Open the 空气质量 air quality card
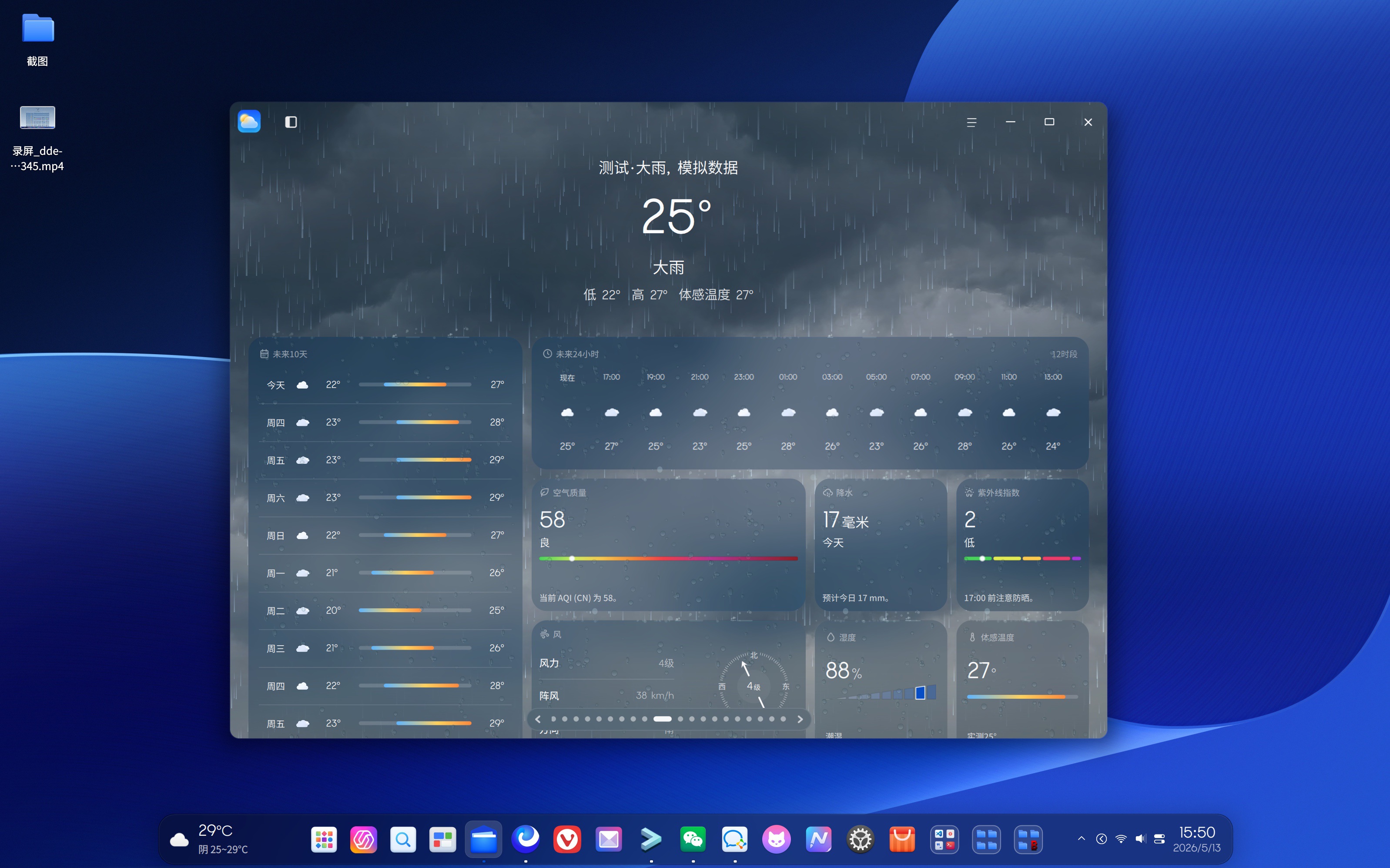This screenshot has width=1390, height=868. point(669,544)
